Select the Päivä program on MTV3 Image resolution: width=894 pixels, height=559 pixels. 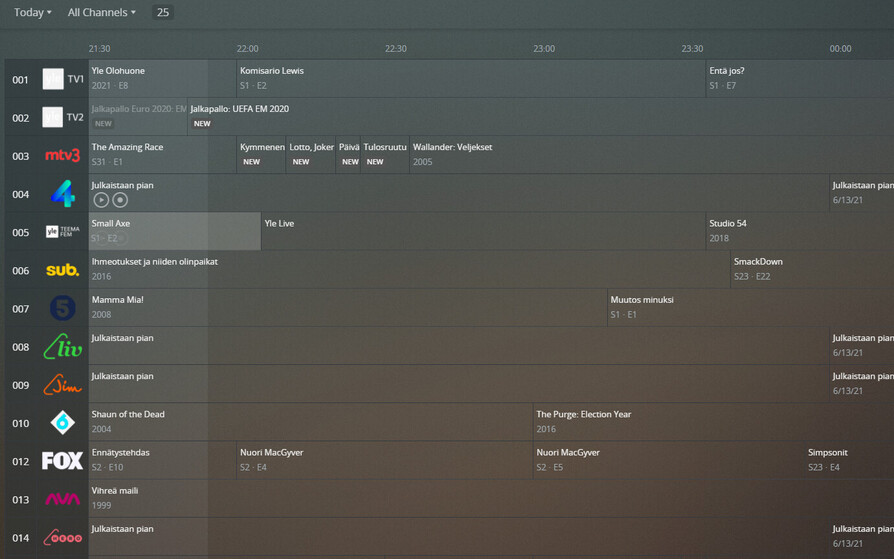pyautogui.click(x=348, y=155)
